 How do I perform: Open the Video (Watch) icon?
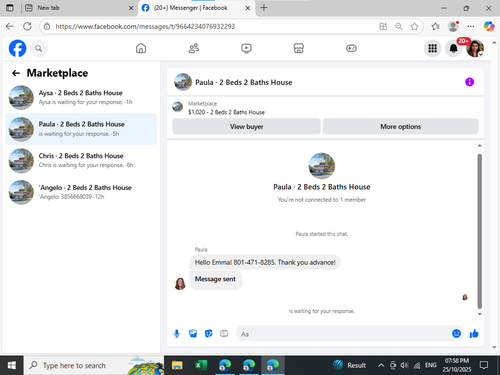click(x=246, y=48)
